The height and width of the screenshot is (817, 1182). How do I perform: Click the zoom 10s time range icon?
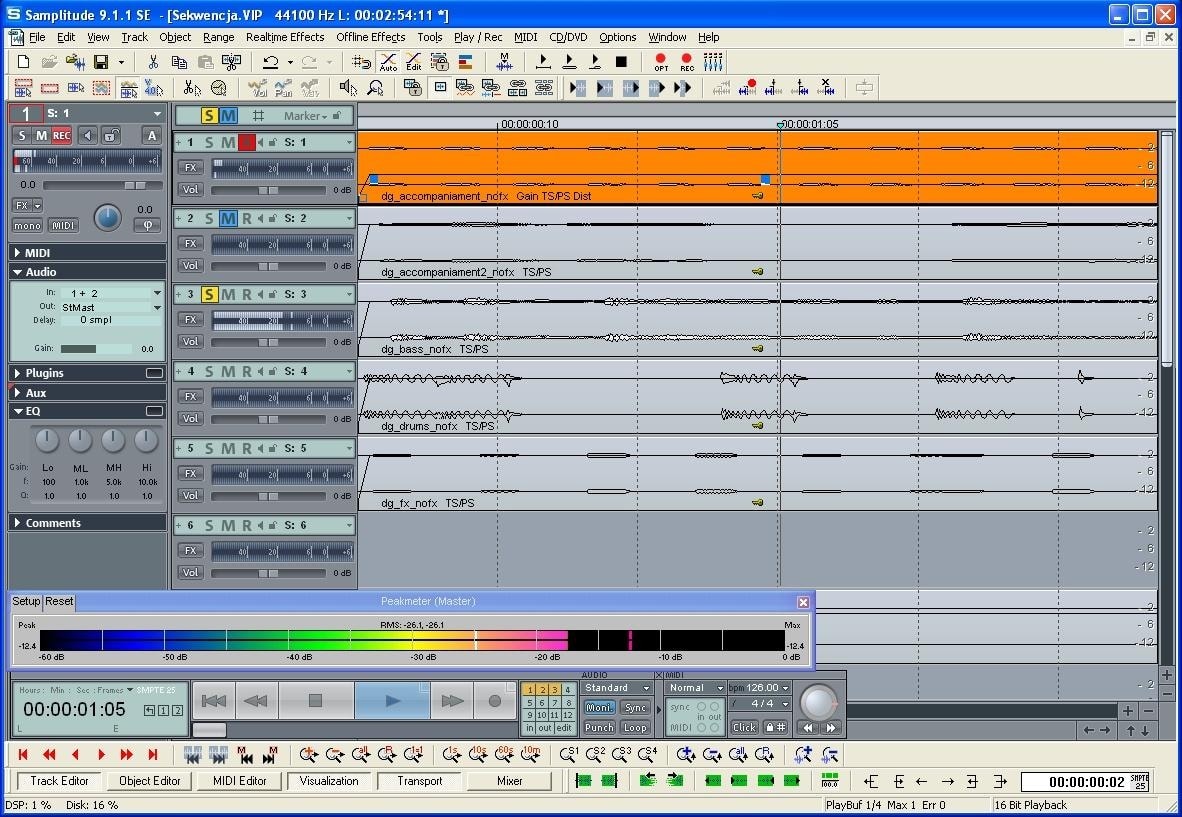pyautogui.click(x=478, y=755)
